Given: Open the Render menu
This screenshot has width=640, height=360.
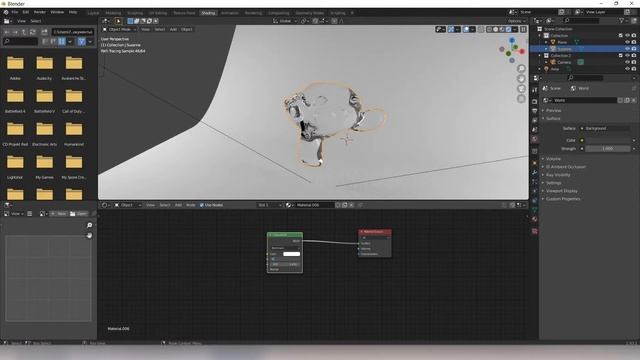Looking at the screenshot, I should (x=40, y=12).
